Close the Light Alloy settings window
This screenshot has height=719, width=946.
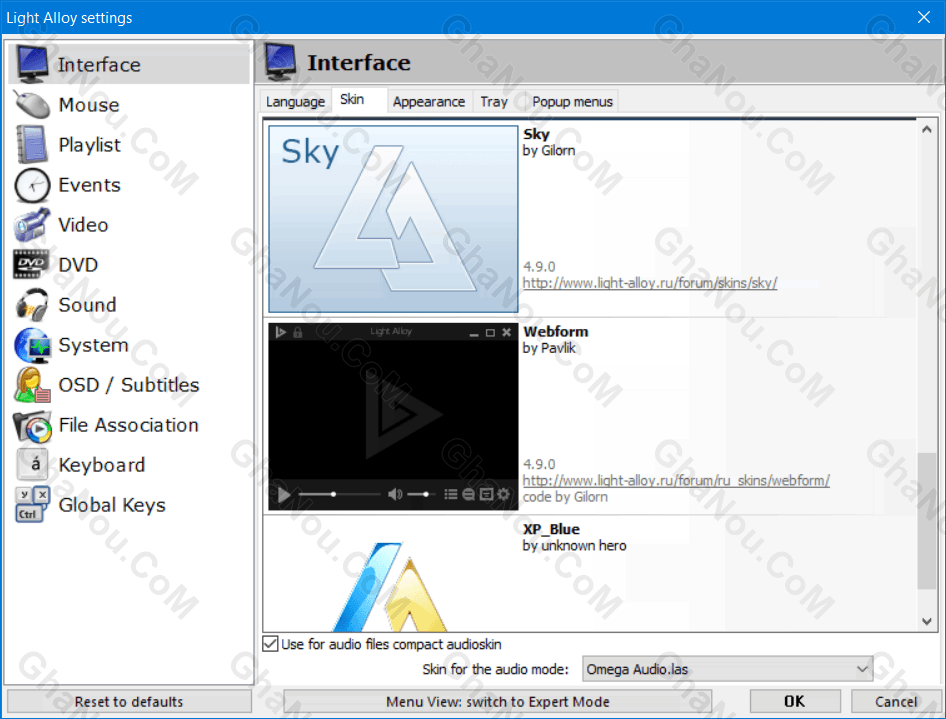point(924,17)
